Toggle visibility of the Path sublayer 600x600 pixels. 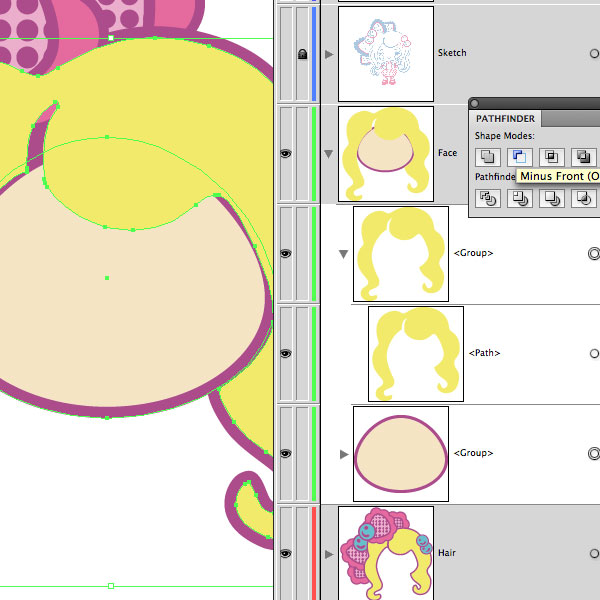point(285,354)
